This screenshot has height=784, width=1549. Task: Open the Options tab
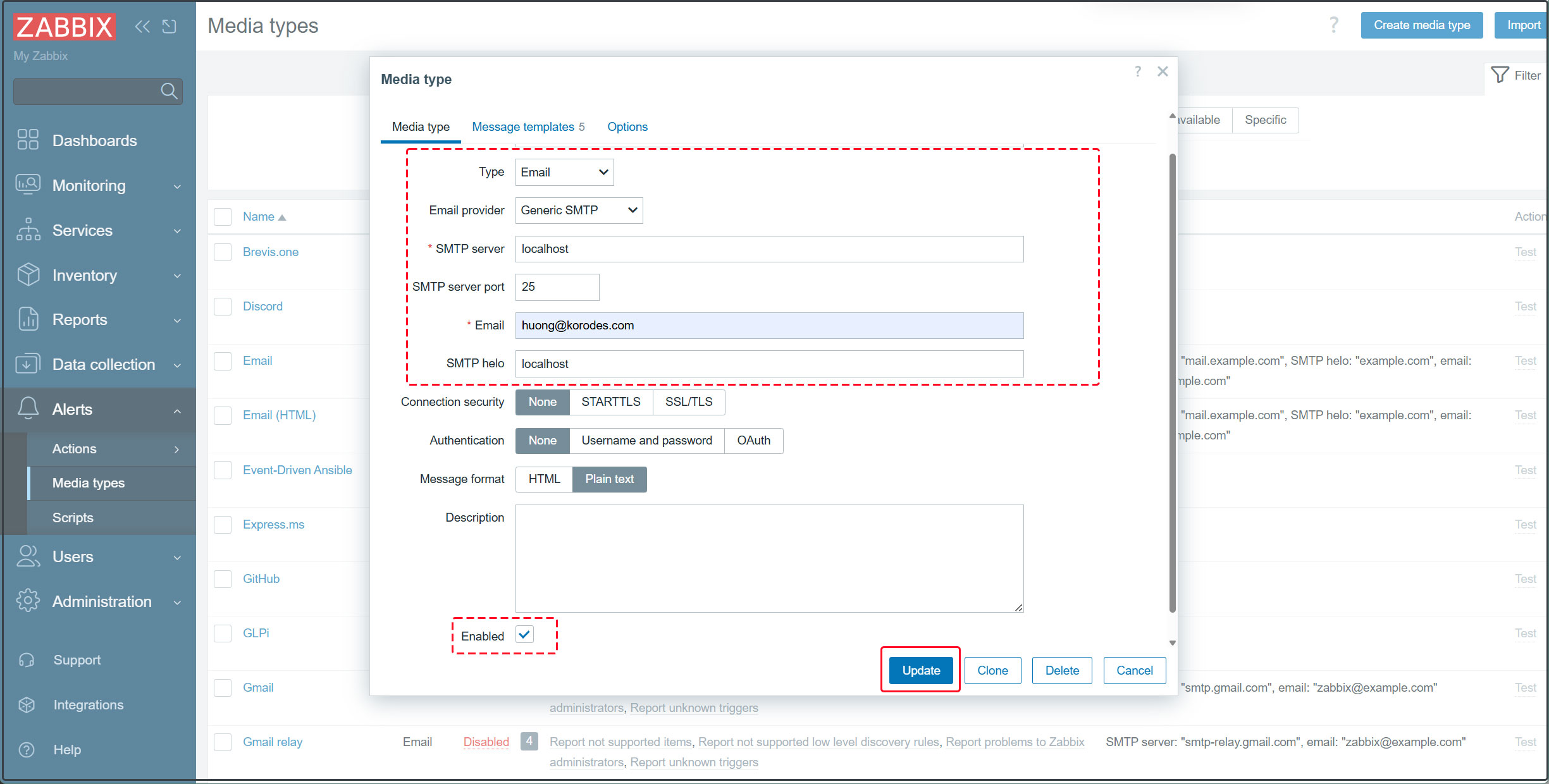627,127
